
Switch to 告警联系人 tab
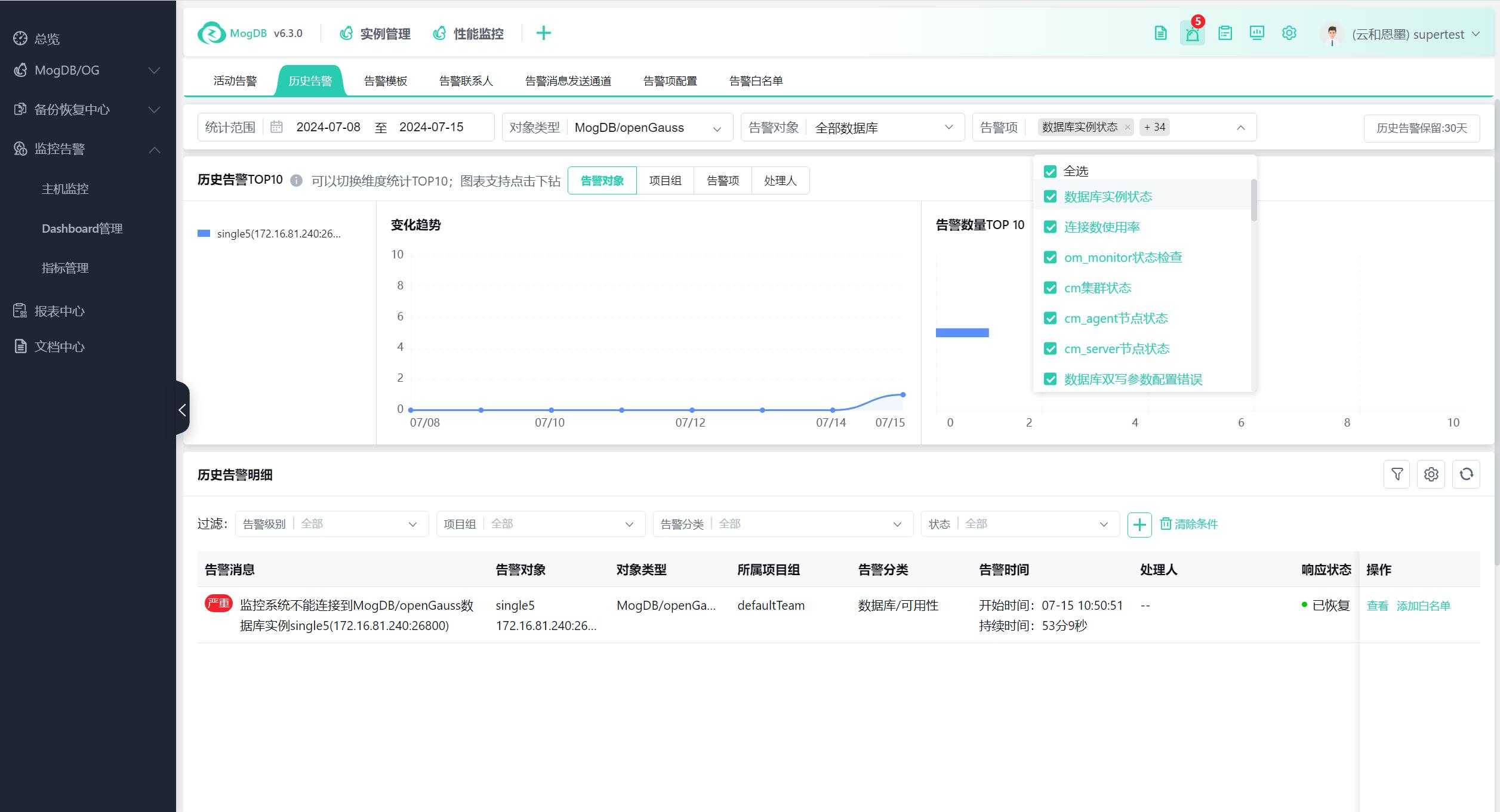tap(466, 81)
